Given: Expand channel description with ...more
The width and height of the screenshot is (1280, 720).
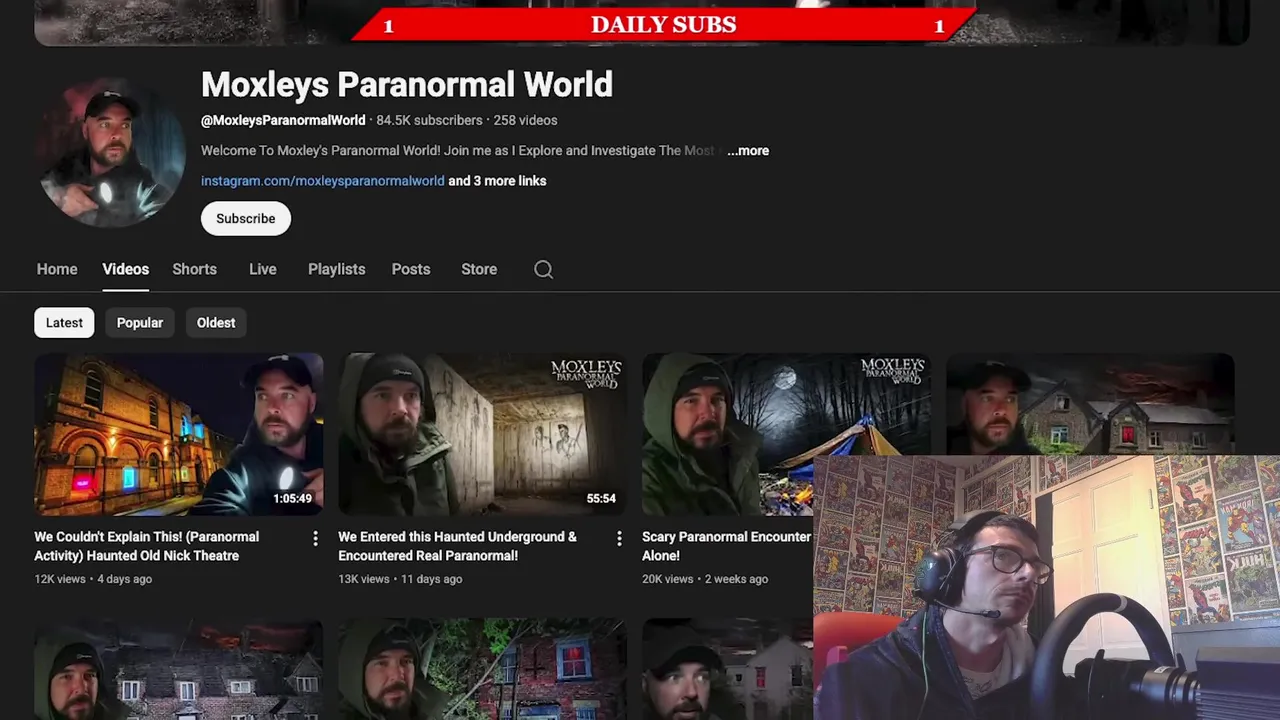Looking at the screenshot, I should tap(748, 151).
